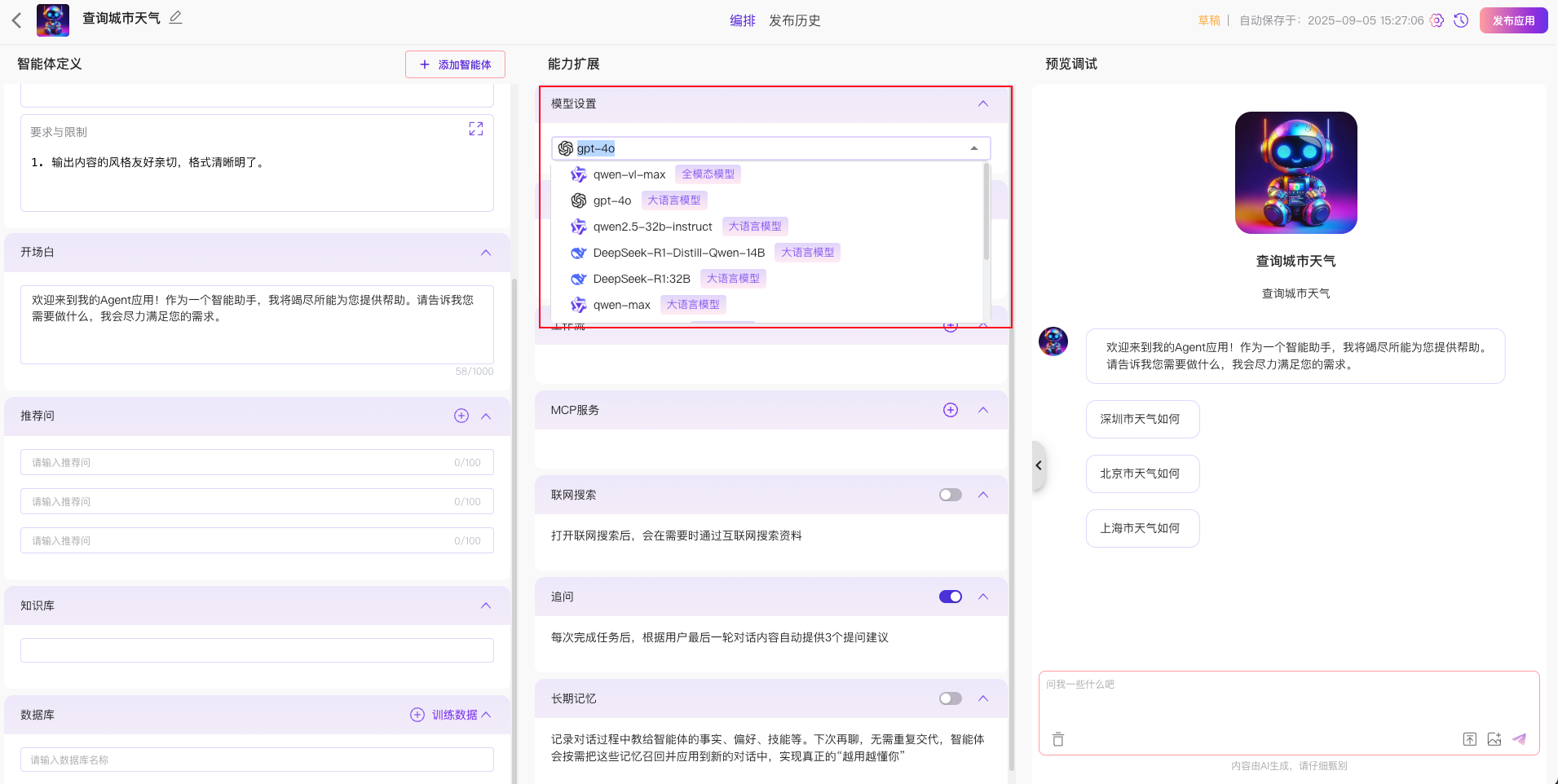
Task: Click suggested question 上海市天气如何
Action: tap(1142, 528)
